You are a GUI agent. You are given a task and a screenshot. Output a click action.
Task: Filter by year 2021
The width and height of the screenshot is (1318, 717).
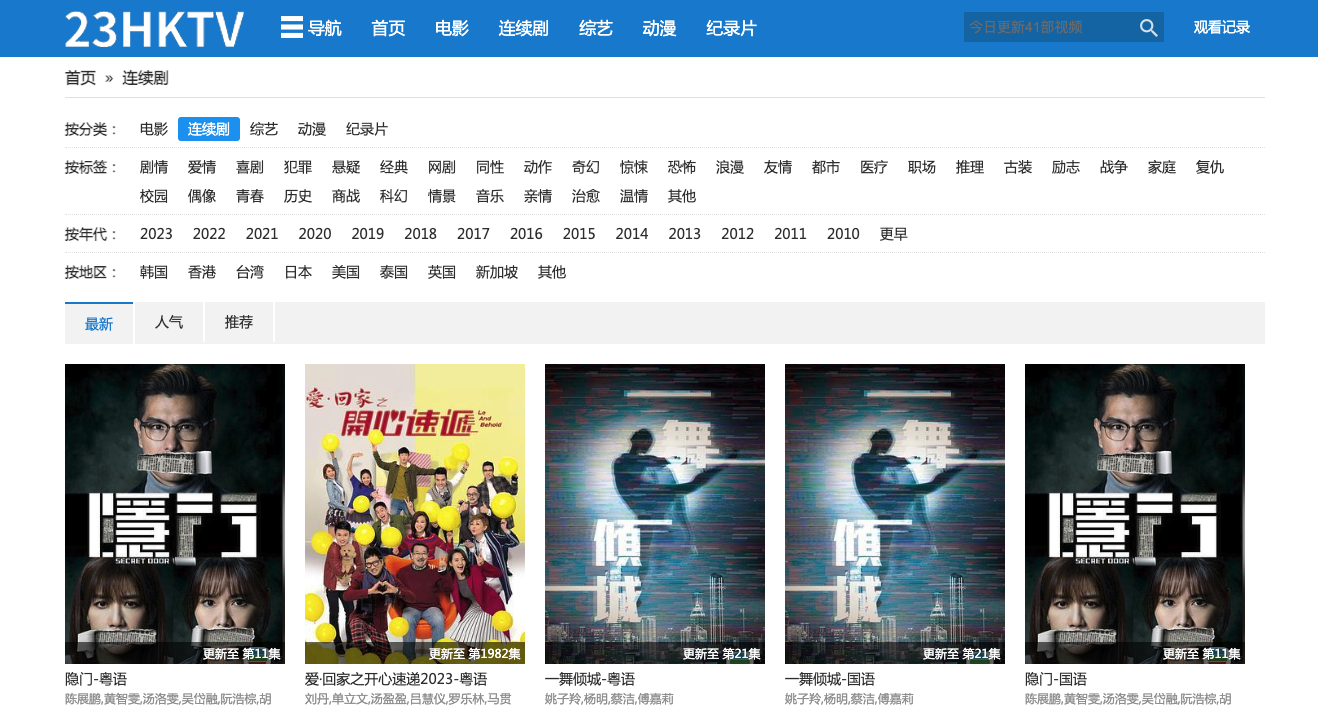point(262,234)
